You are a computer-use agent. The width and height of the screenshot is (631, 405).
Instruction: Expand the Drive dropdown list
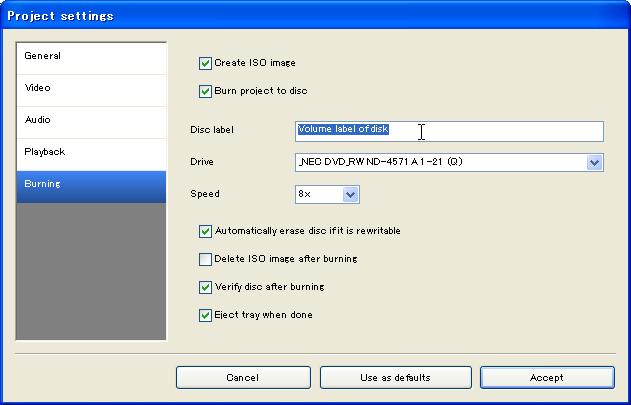tap(594, 162)
